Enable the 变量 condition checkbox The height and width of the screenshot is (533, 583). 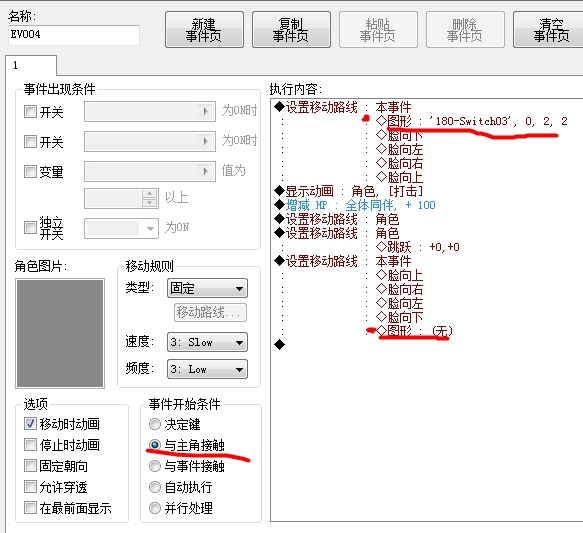point(30,172)
